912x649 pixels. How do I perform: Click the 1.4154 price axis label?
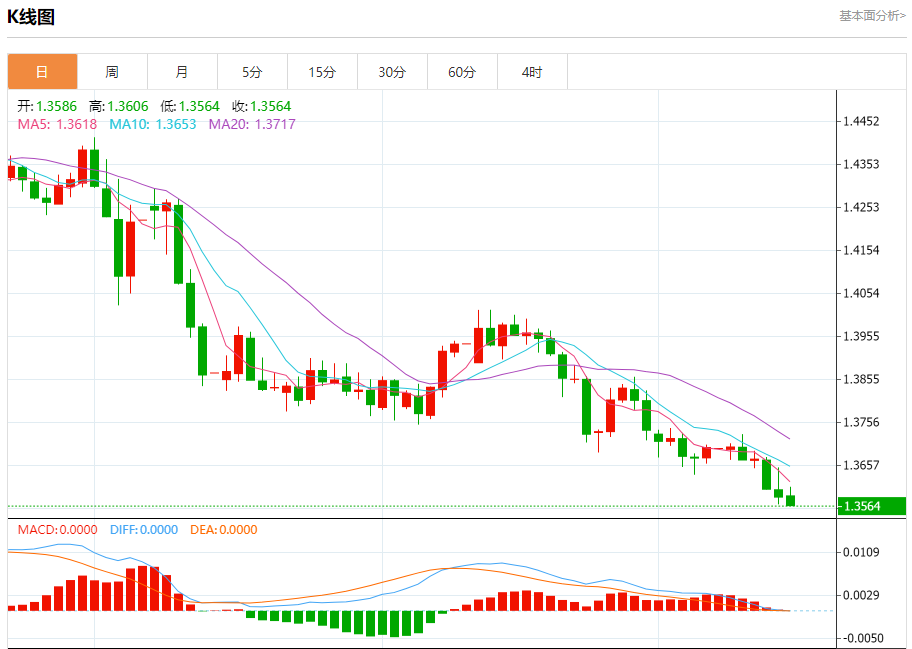(861, 251)
